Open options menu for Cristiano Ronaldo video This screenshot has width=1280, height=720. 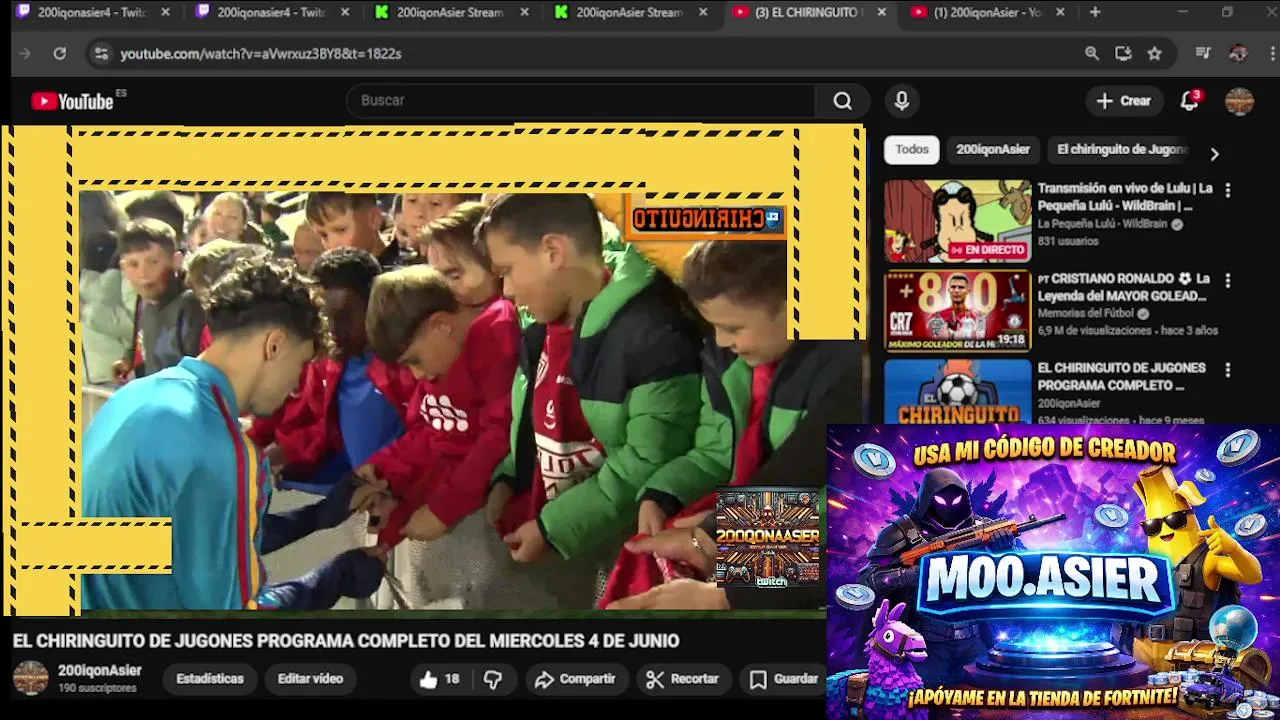[x=1228, y=280]
